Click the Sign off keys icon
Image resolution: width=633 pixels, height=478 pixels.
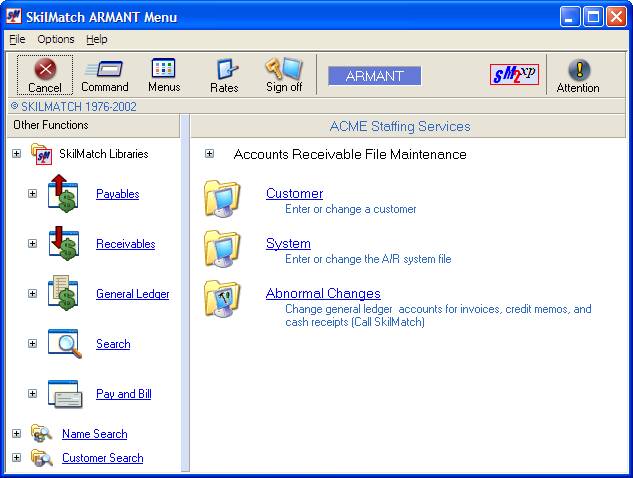284,68
